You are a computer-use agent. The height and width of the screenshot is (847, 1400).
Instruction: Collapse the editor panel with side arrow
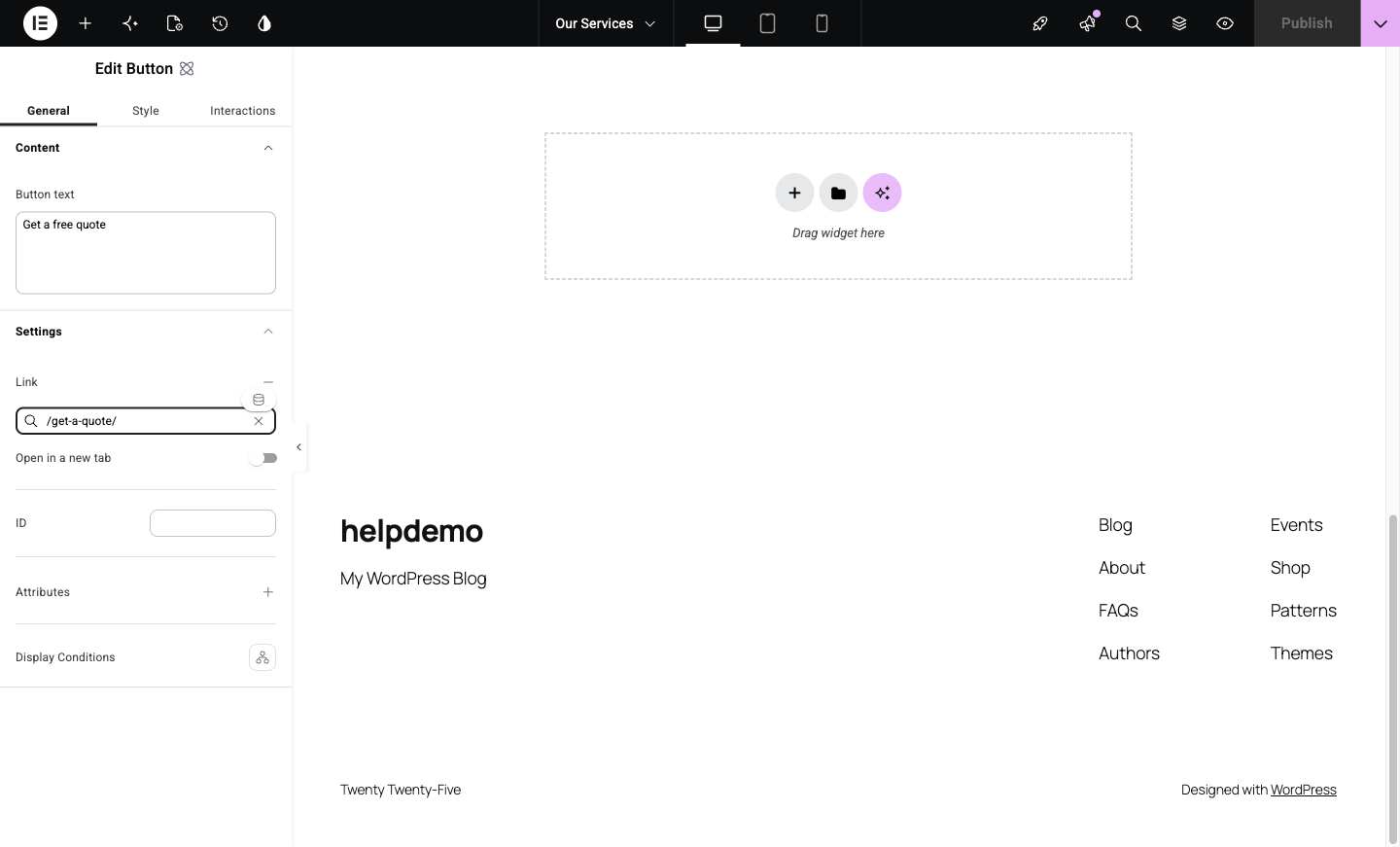coord(298,447)
